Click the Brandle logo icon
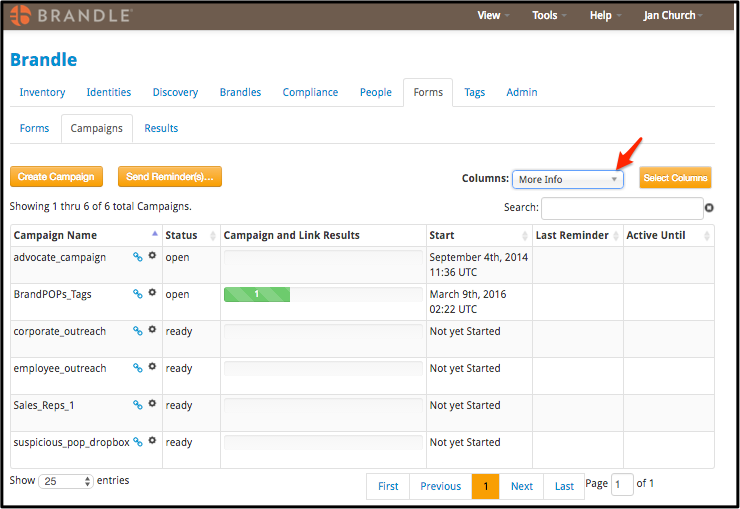740x509 pixels. 21,16
